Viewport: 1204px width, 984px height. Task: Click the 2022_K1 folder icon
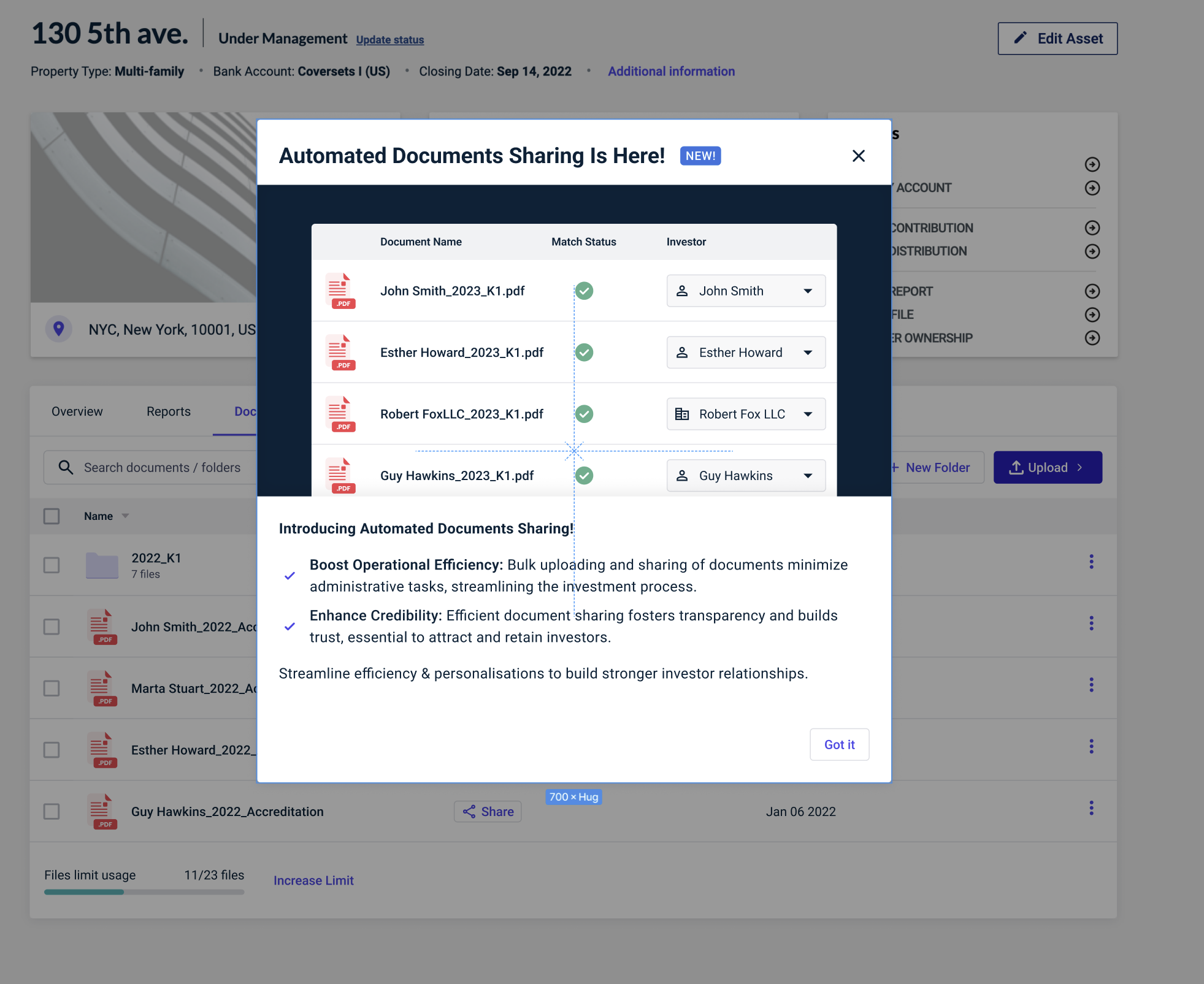[x=102, y=565]
